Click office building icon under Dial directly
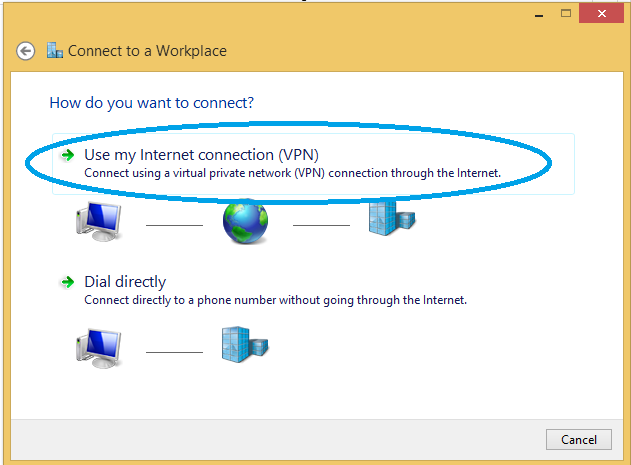 [245, 345]
